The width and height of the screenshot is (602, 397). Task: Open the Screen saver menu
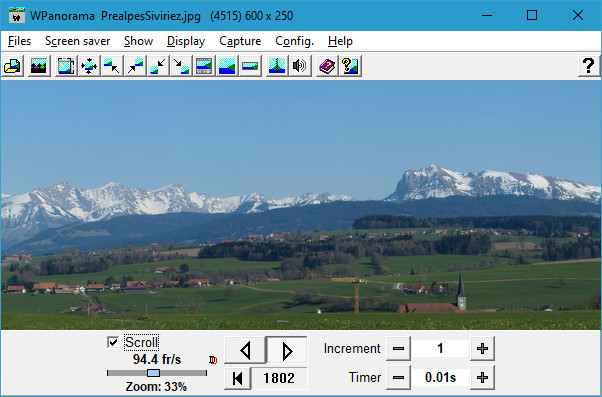(78, 41)
